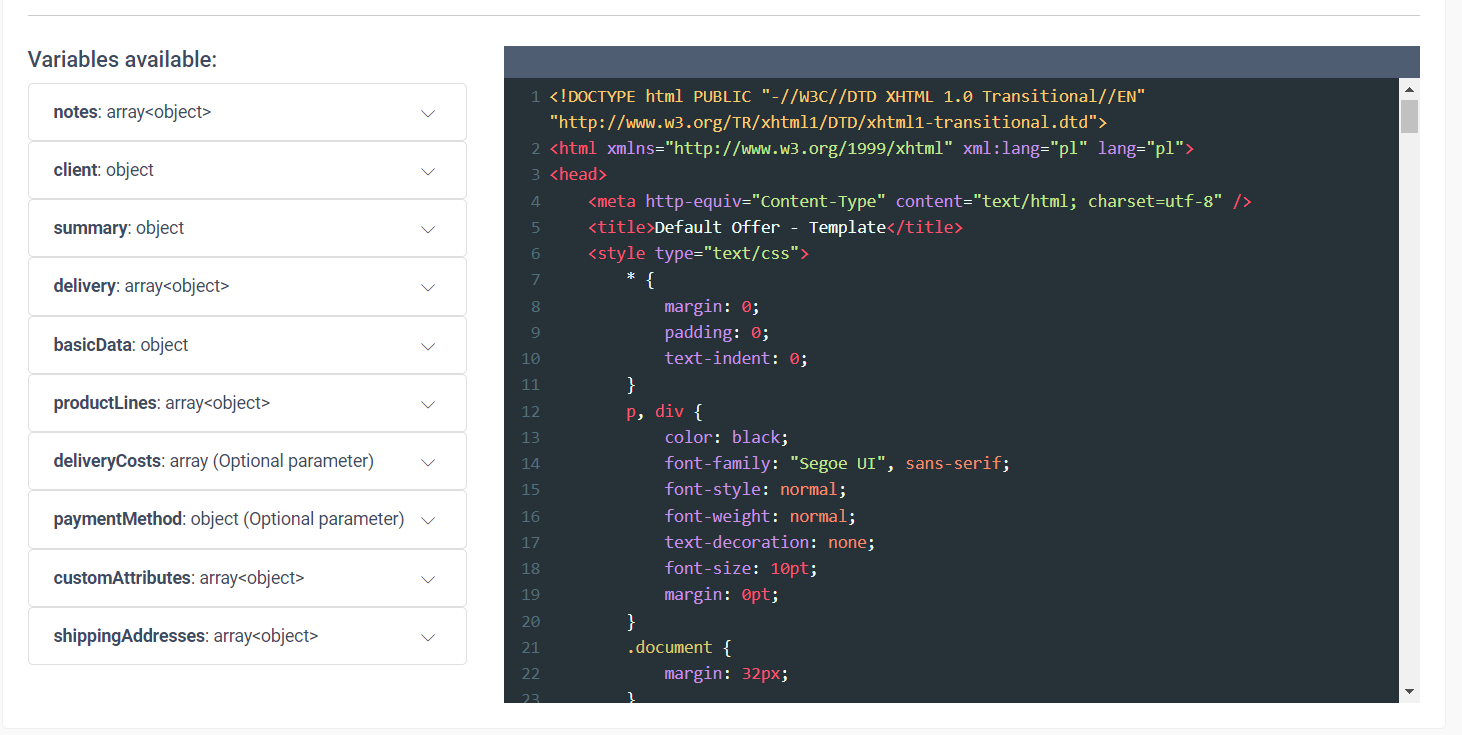Click the code editor scrollbar thumb

click(1409, 116)
